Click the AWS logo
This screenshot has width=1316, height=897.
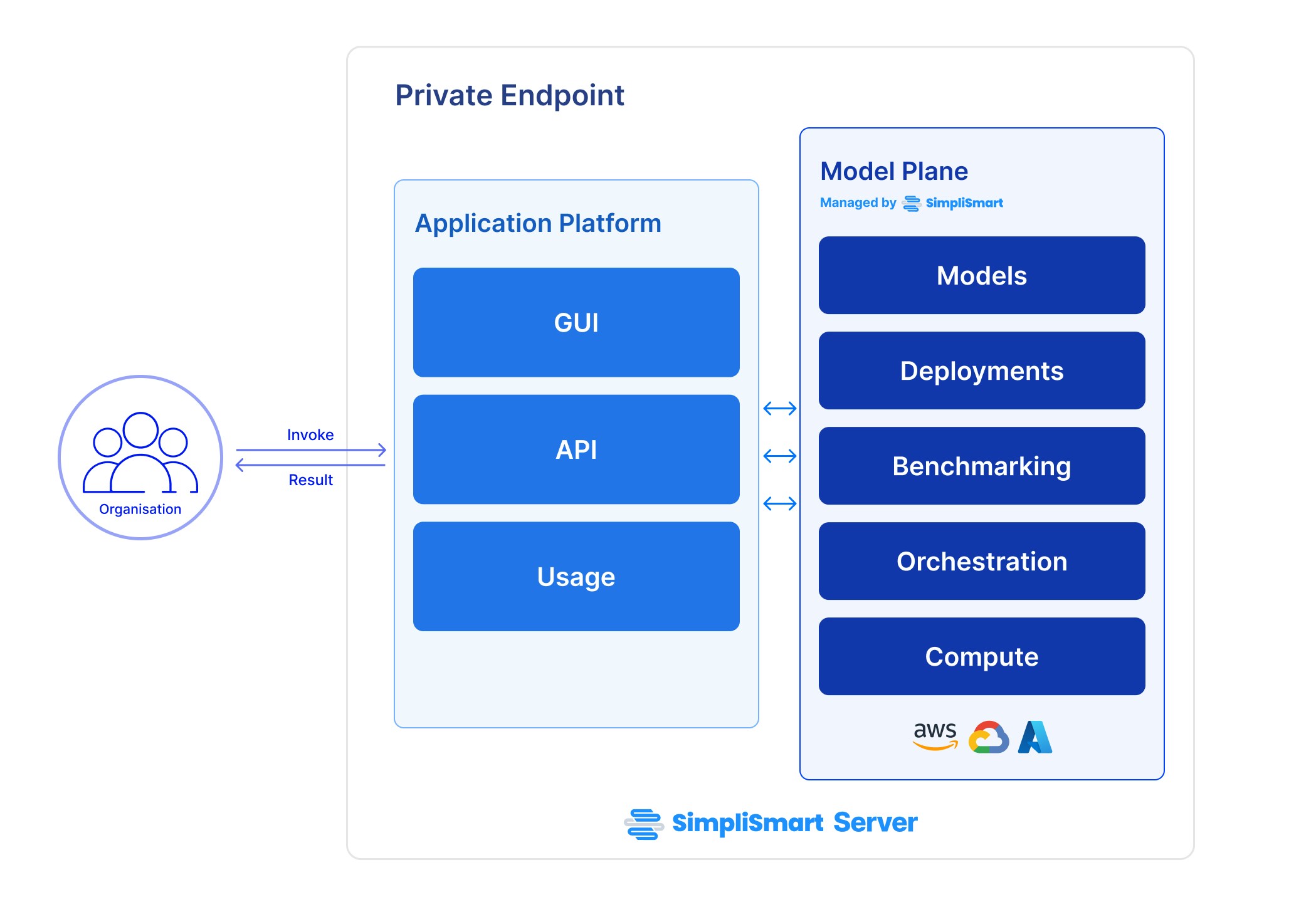(x=935, y=735)
